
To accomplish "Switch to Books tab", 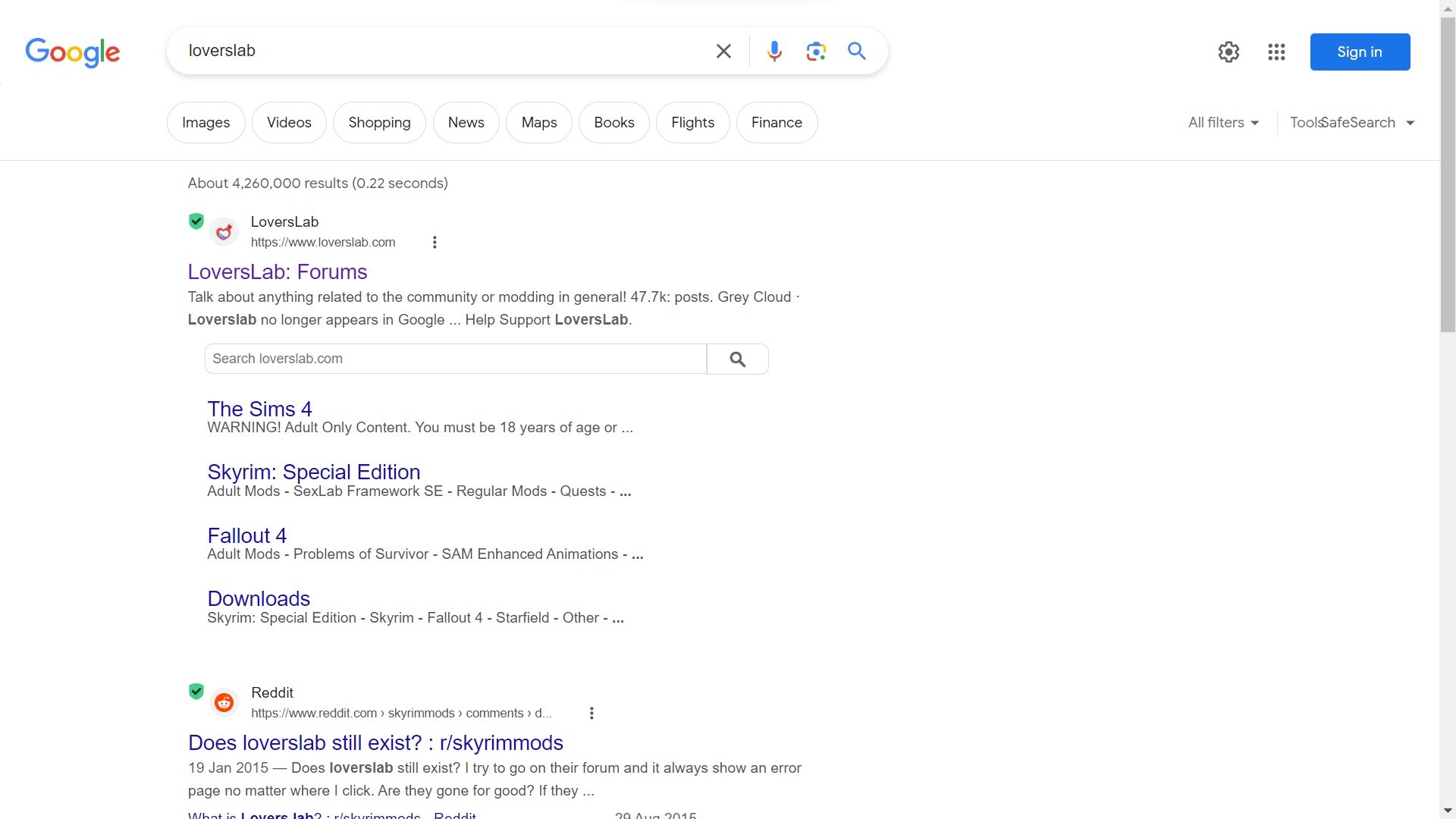I will pyautogui.click(x=614, y=122).
